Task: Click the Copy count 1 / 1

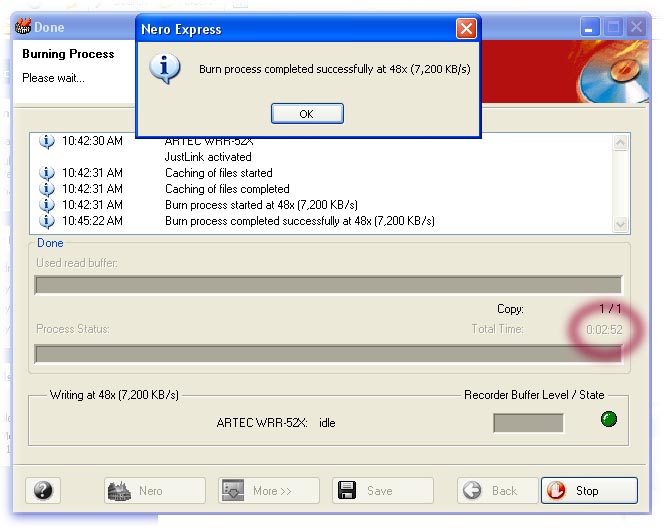Action: click(610, 309)
